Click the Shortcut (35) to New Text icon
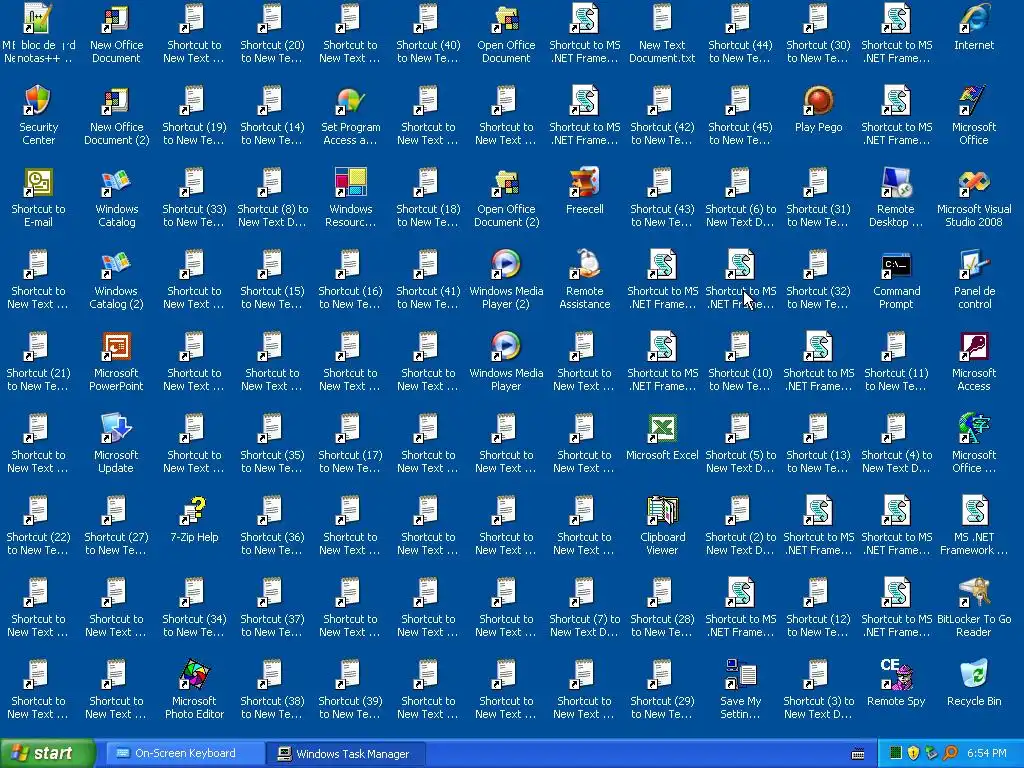 pyautogui.click(x=272, y=442)
